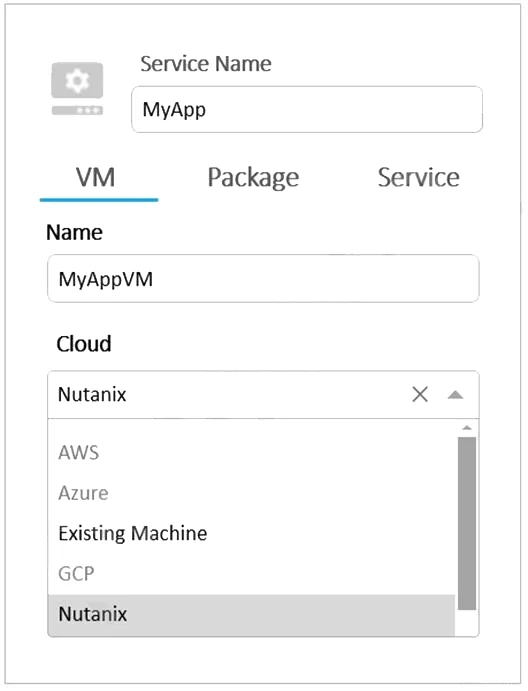
Task: Collapse the Cloud dropdown using caret arrow
Action: click(x=455, y=395)
